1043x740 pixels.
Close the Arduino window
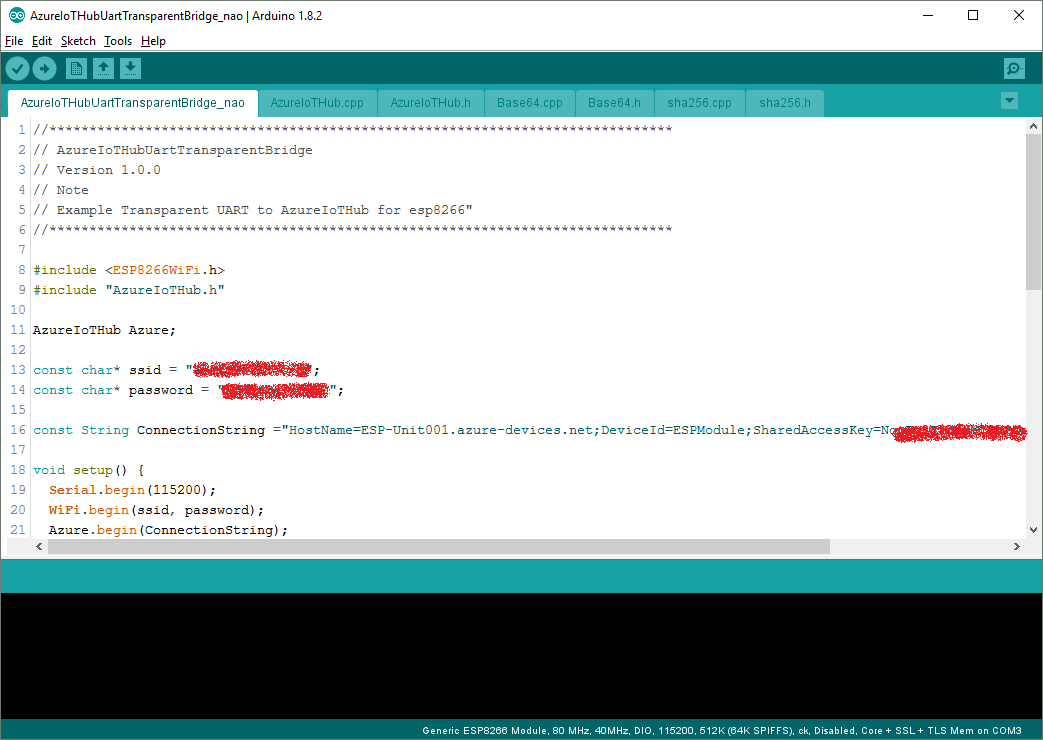[x=1018, y=15]
